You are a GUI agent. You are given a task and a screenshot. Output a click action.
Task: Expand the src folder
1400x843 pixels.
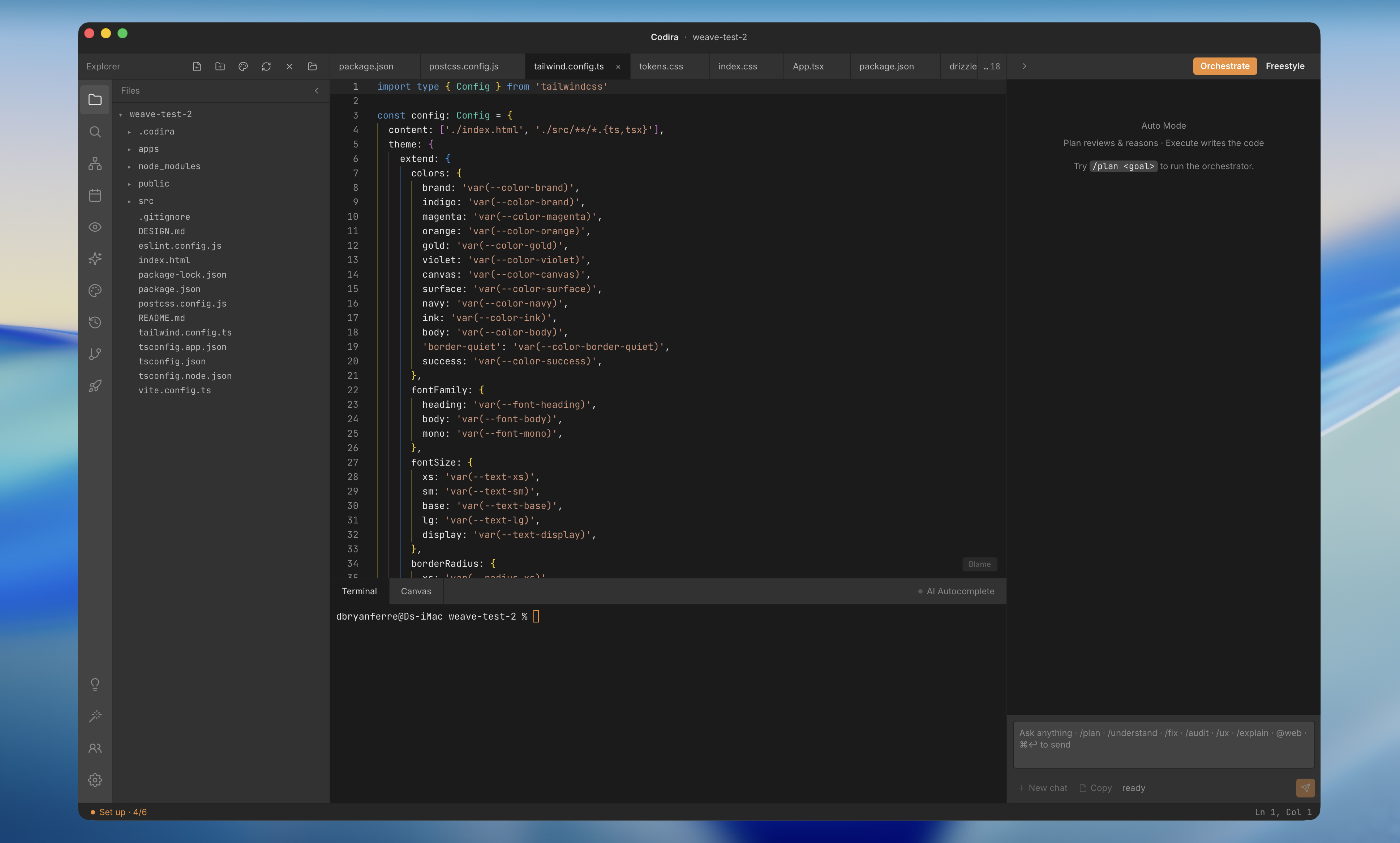pos(146,201)
